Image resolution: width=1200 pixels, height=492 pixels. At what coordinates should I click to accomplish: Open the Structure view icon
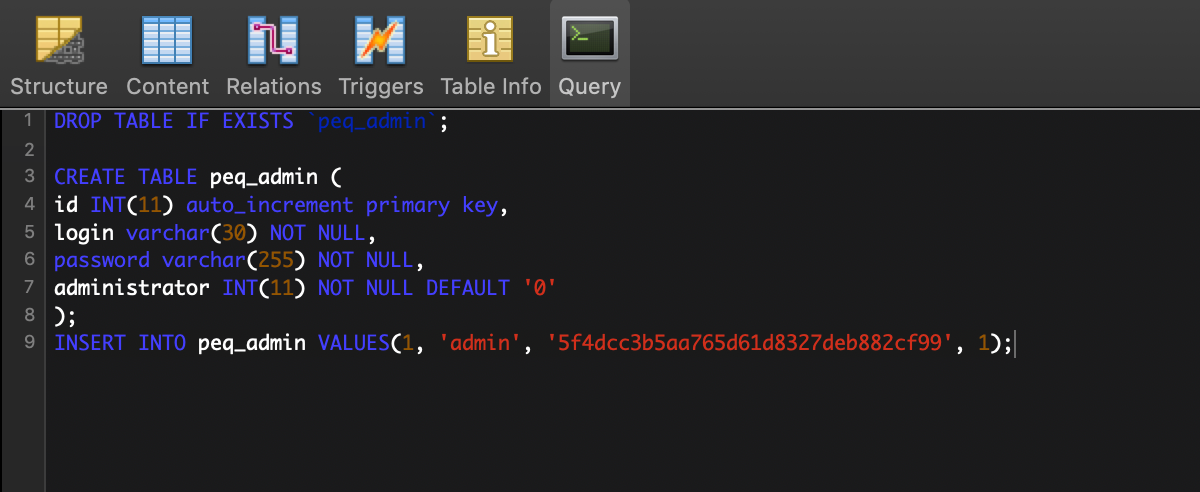point(59,40)
